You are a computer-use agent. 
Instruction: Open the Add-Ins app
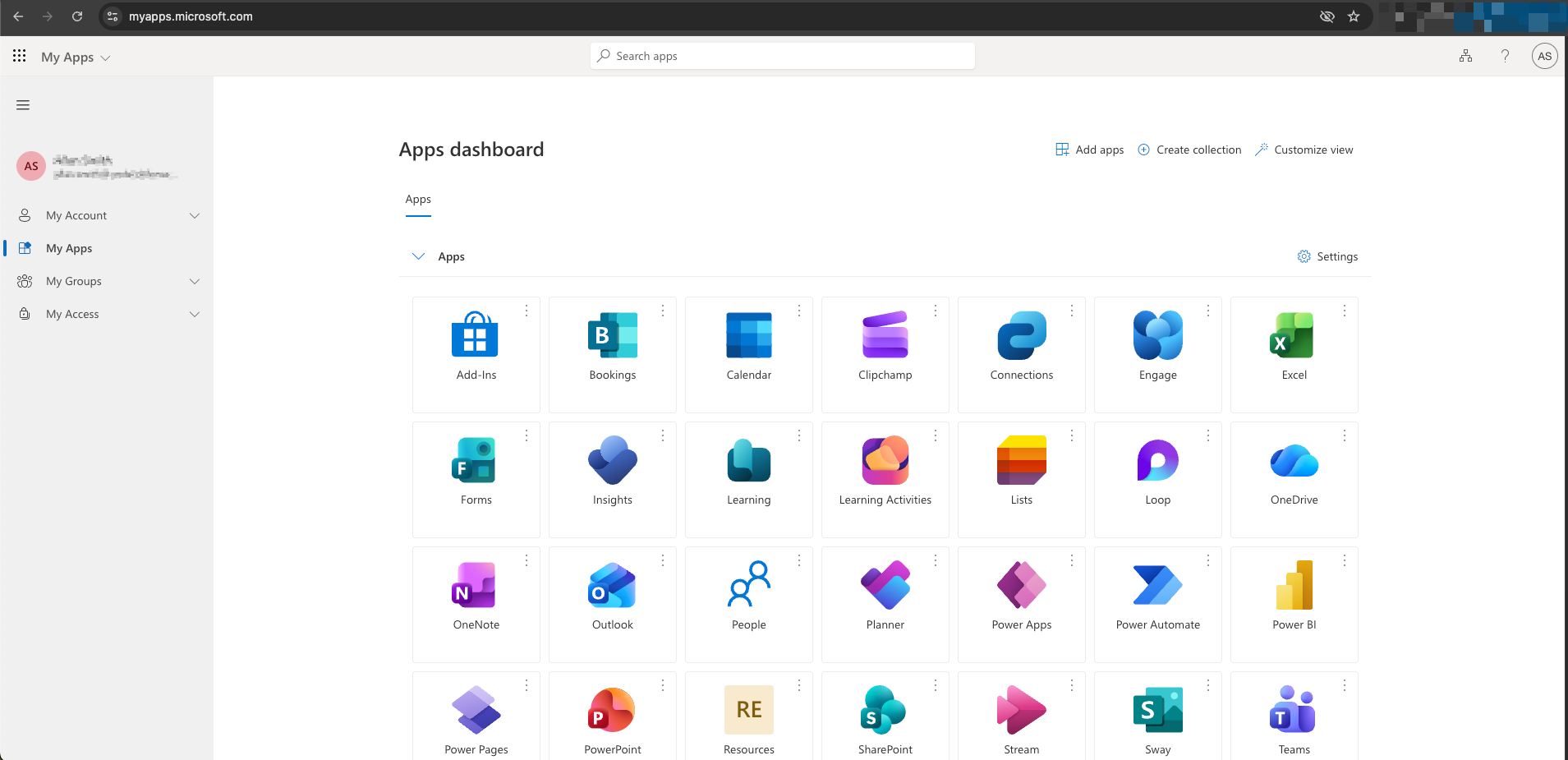476,354
